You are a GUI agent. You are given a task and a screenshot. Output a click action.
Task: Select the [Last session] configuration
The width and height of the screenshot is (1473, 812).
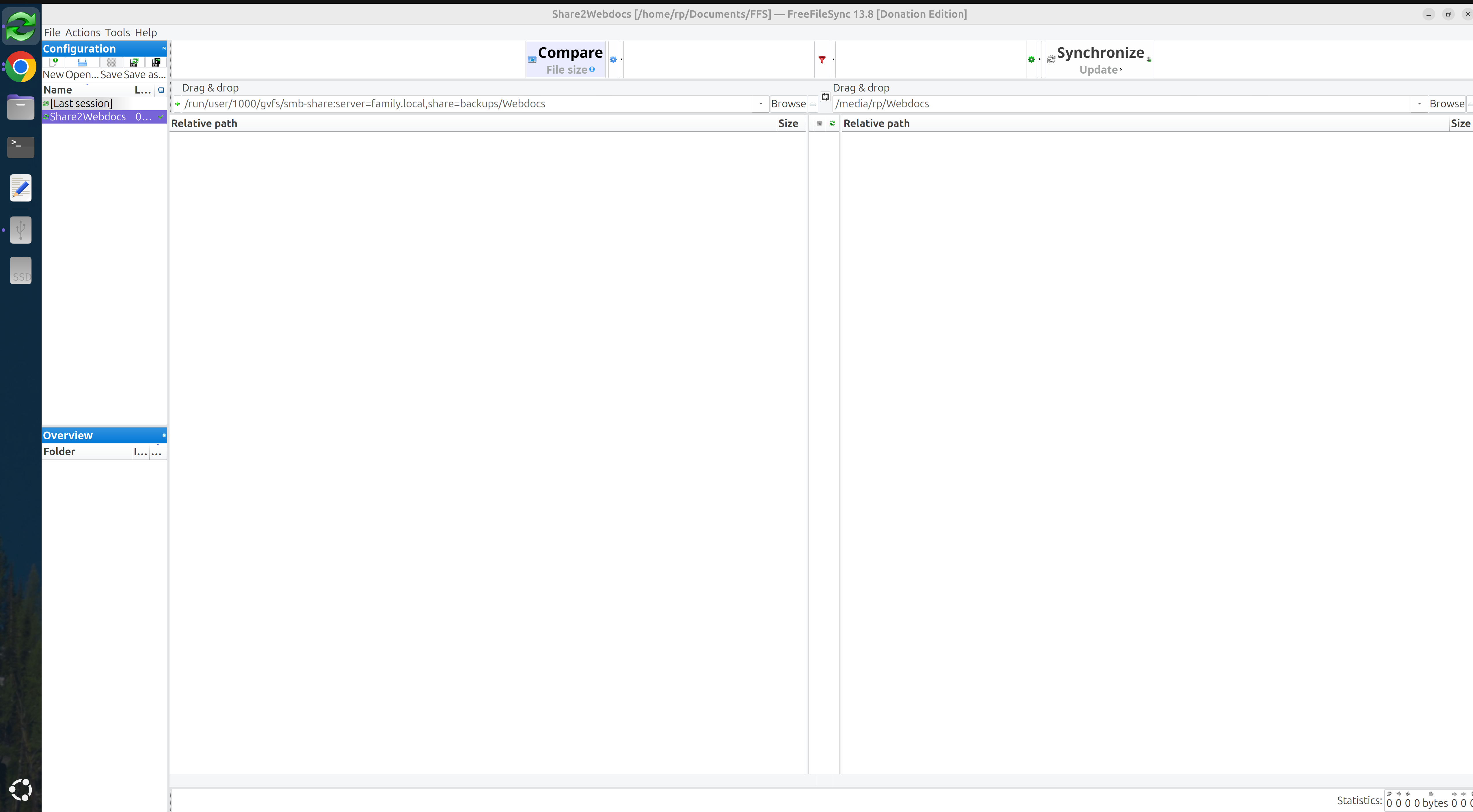104,103
